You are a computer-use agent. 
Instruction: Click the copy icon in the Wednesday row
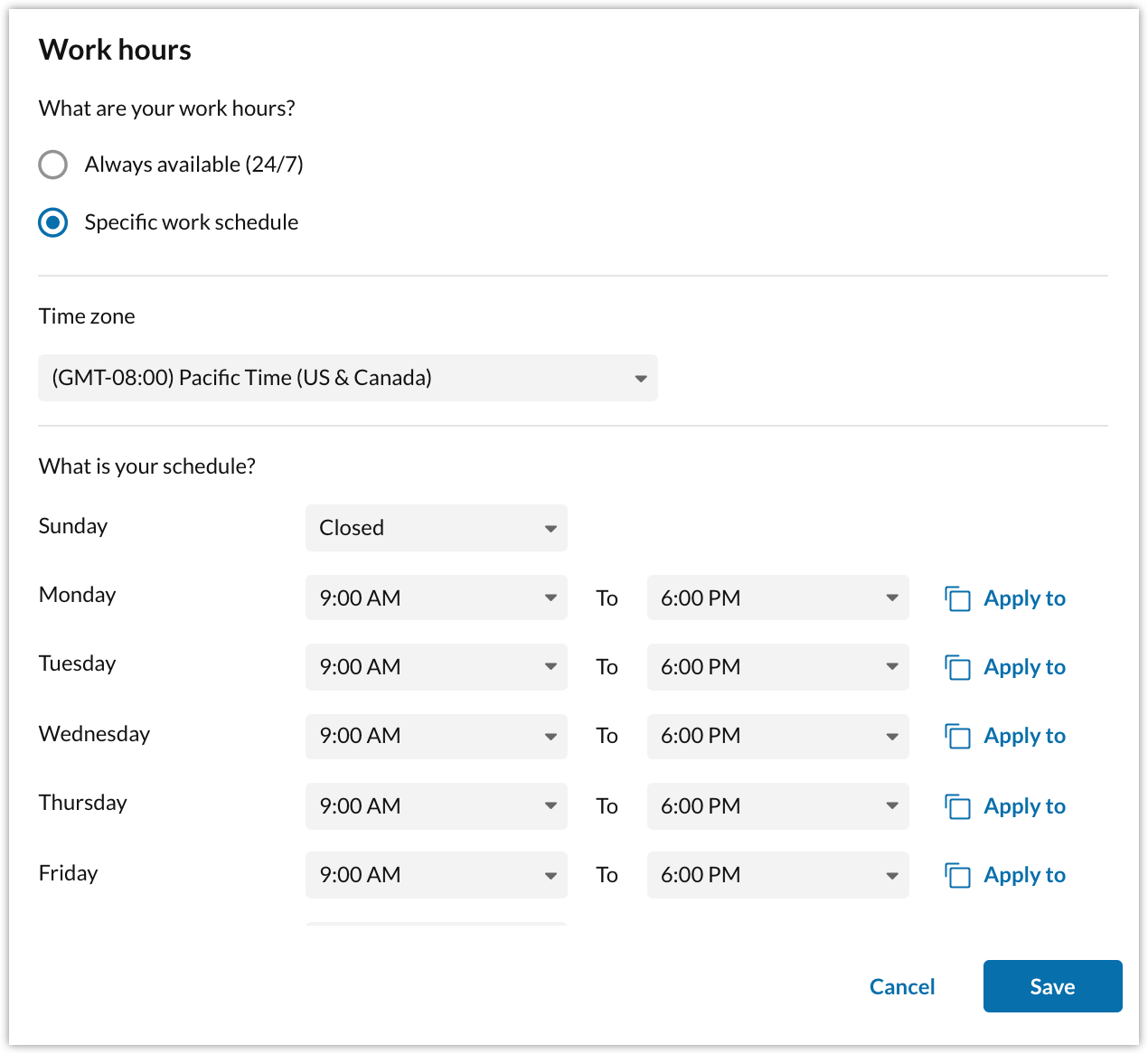(958, 737)
